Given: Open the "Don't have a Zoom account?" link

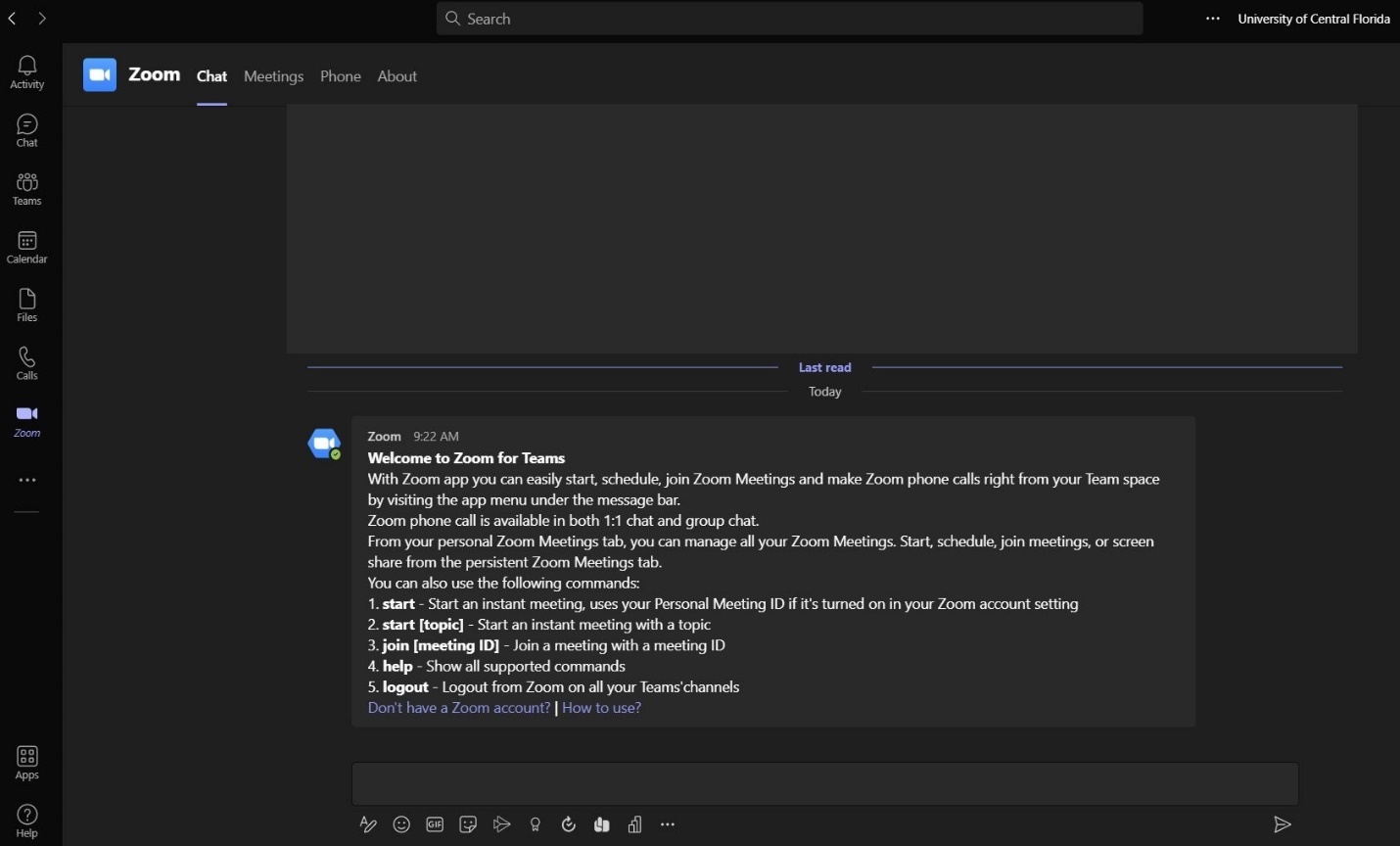Looking at the screenshot, I should pos(459,708).
